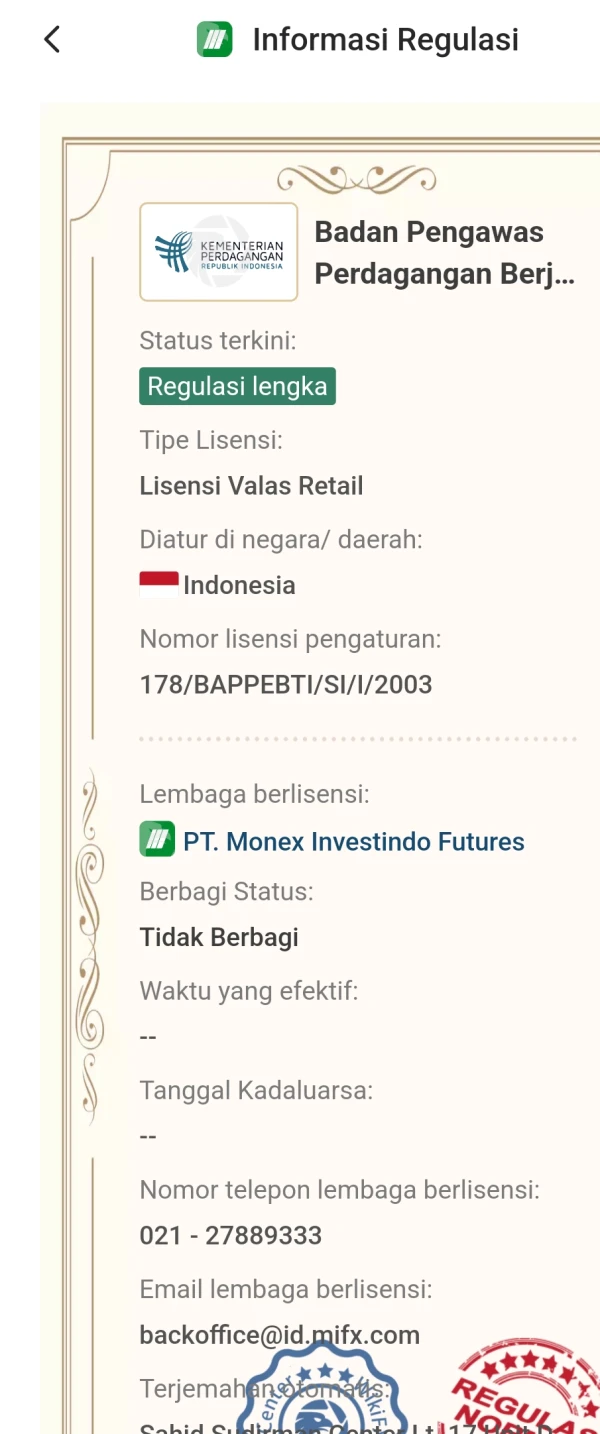The height and width of the screenshot is (1434, 600).
Task: Tap the Regulasi lengka status badge
Action: click(x=237, y=386)
